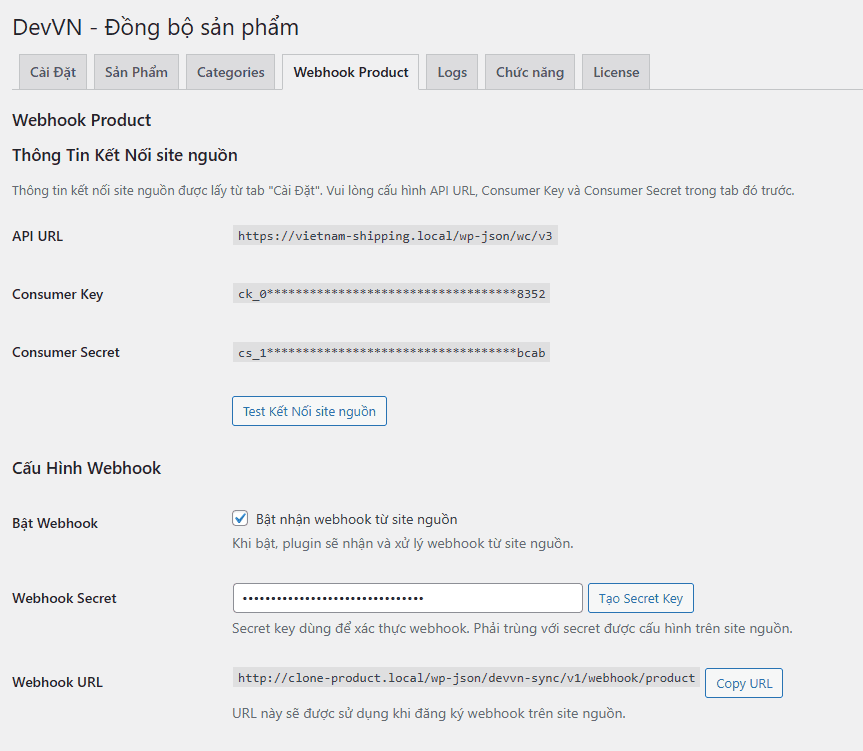Image resolution: width=863 pixels, height=751 pixels.
Task: Click the 'Cấu Hình Webhook' section heading
Action: coord(86,468)
